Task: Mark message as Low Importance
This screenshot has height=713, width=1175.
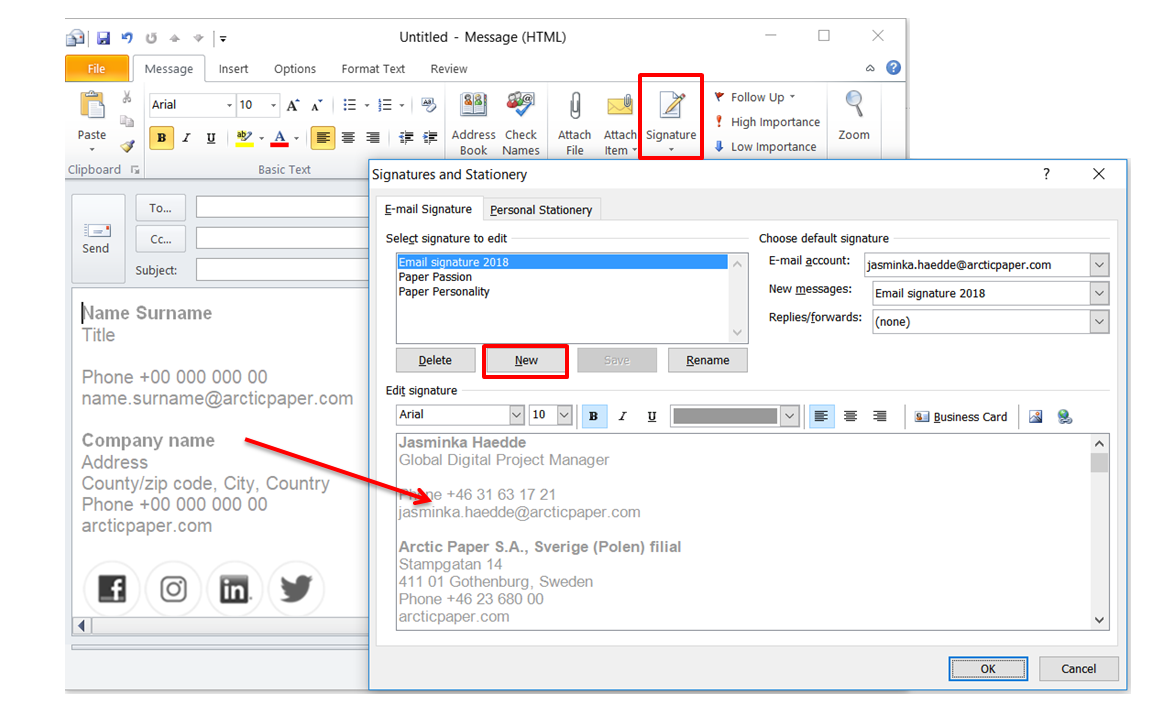Action: [765, 147]
